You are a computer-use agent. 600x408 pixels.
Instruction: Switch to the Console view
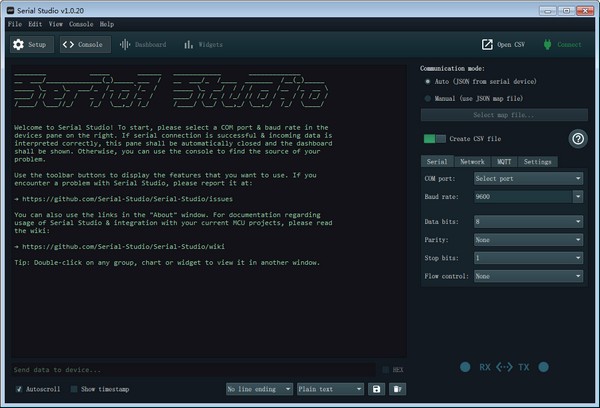pos(84,45)
